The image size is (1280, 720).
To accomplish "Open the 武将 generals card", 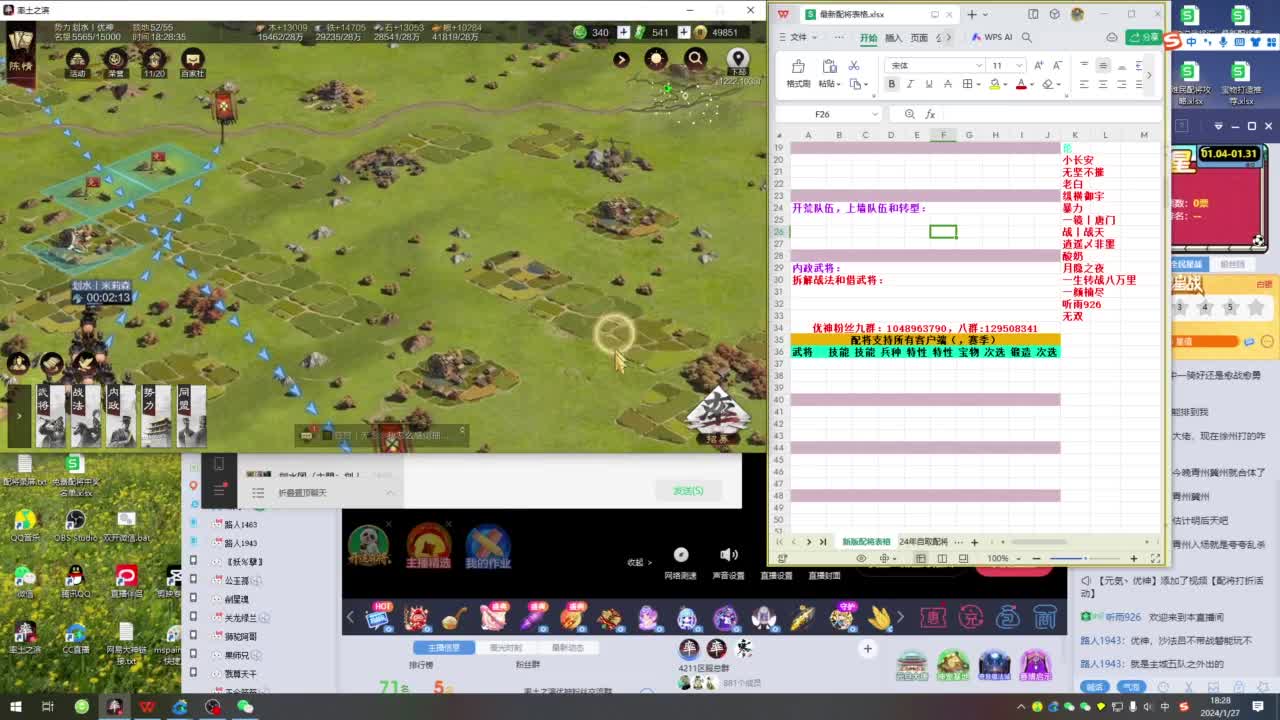I will [52, 415].
